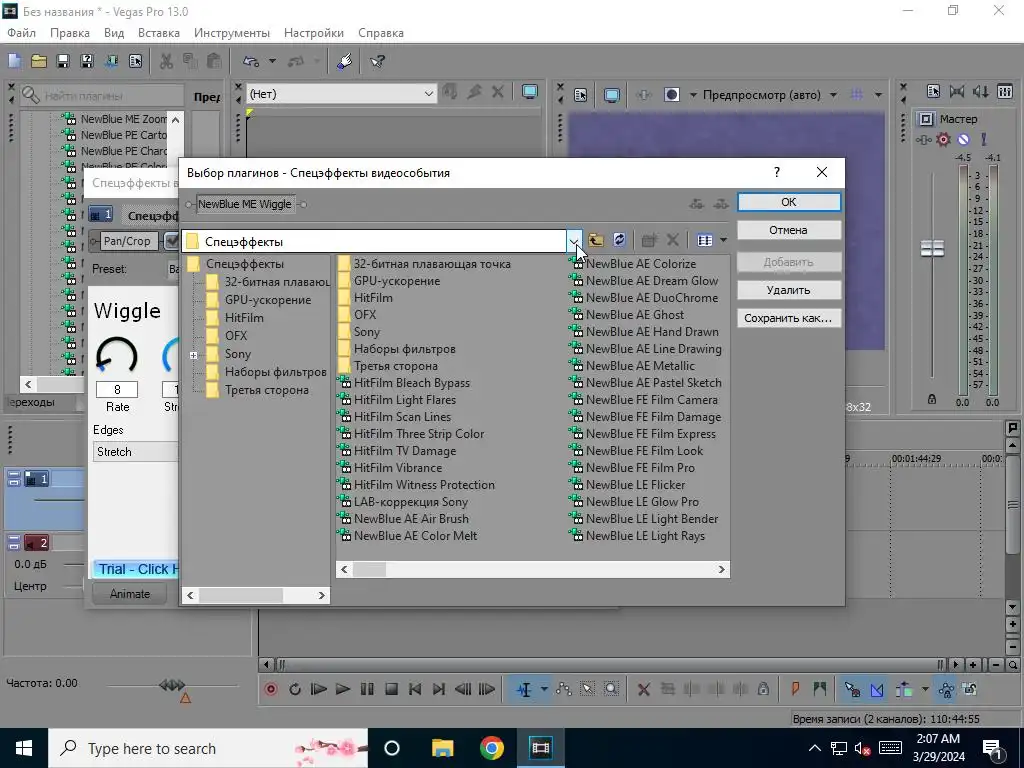
Task: Select the HitFilm Light Flares plugin
Action: 404,400
